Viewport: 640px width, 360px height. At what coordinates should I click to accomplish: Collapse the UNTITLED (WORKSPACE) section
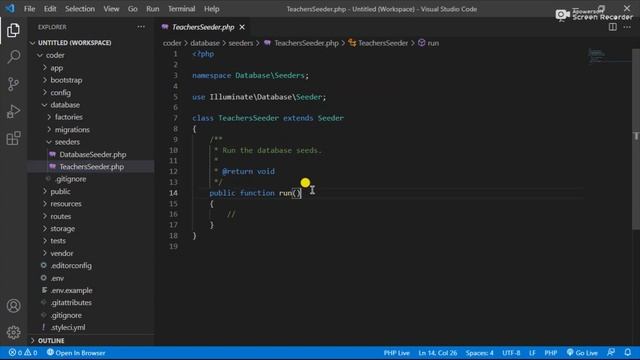click(91, 43)
